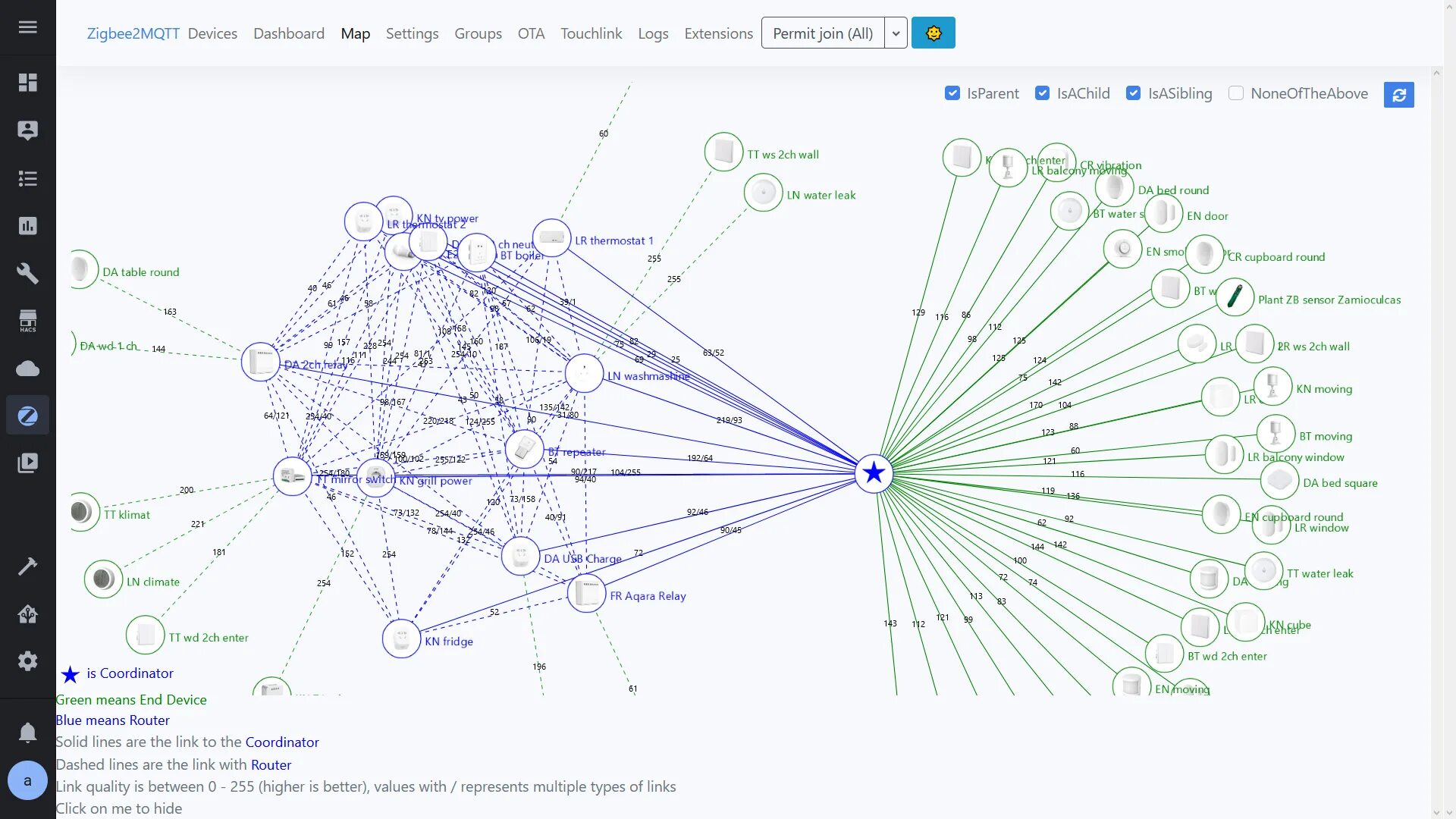The width and height of the screenshot is (1456, 819).
Task: Click the 'Green means End Device' legend text
Action: click(x=131, y=700)
